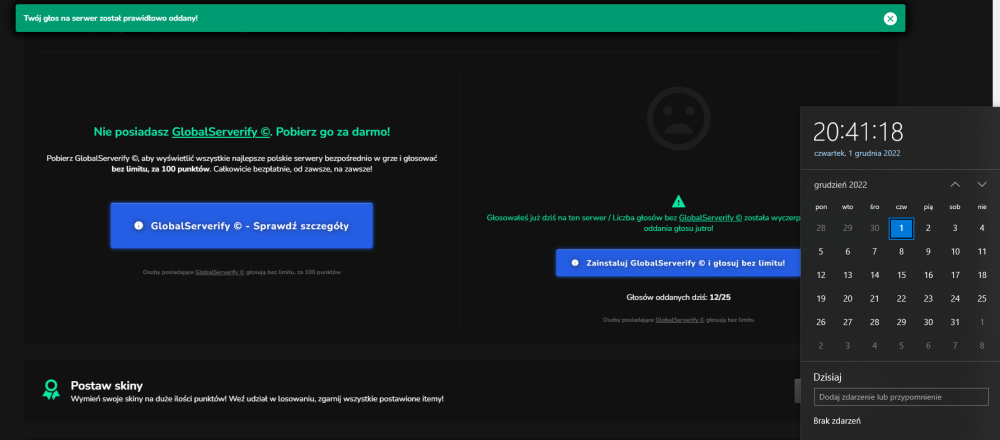Select December 14 in calendar

click(874, 275)
